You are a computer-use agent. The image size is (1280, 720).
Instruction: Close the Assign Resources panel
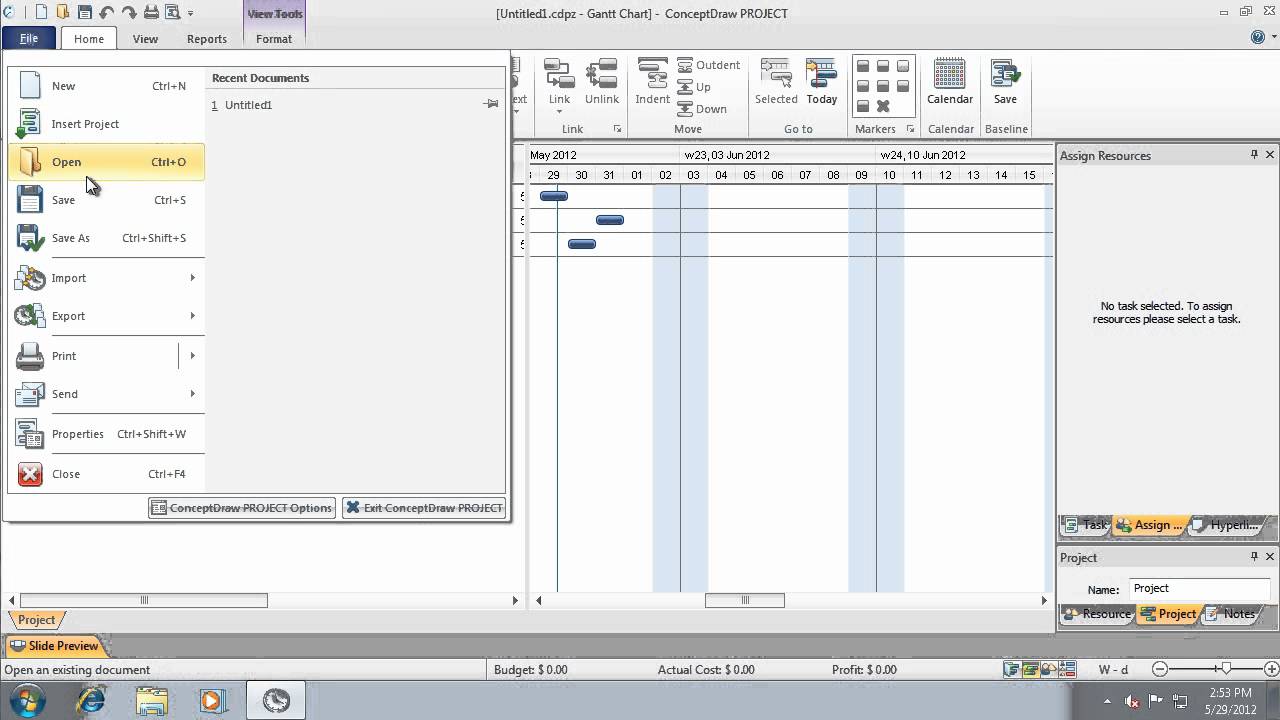pos(1270,155)
